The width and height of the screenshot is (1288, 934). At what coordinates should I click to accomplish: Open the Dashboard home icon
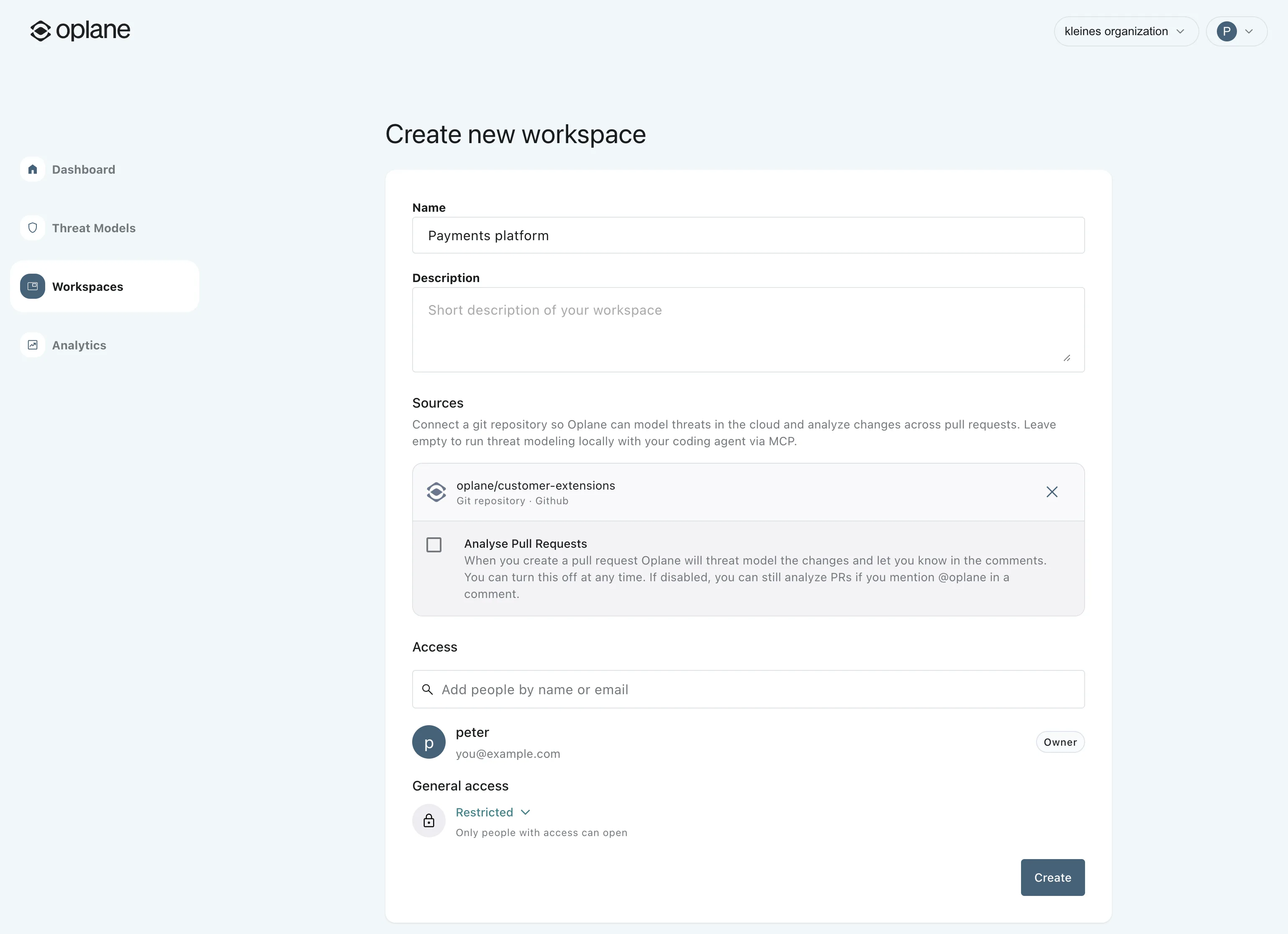[x=32, y=169]
